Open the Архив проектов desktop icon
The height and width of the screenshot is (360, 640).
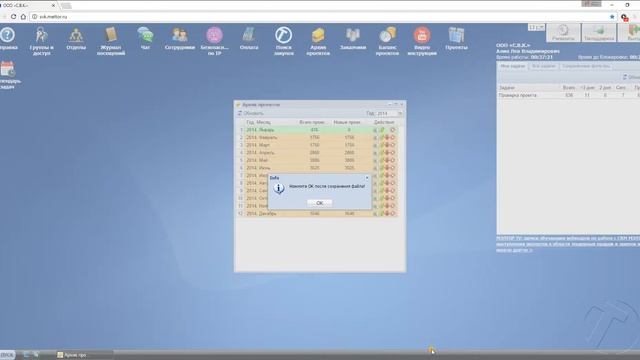[318, 41]
